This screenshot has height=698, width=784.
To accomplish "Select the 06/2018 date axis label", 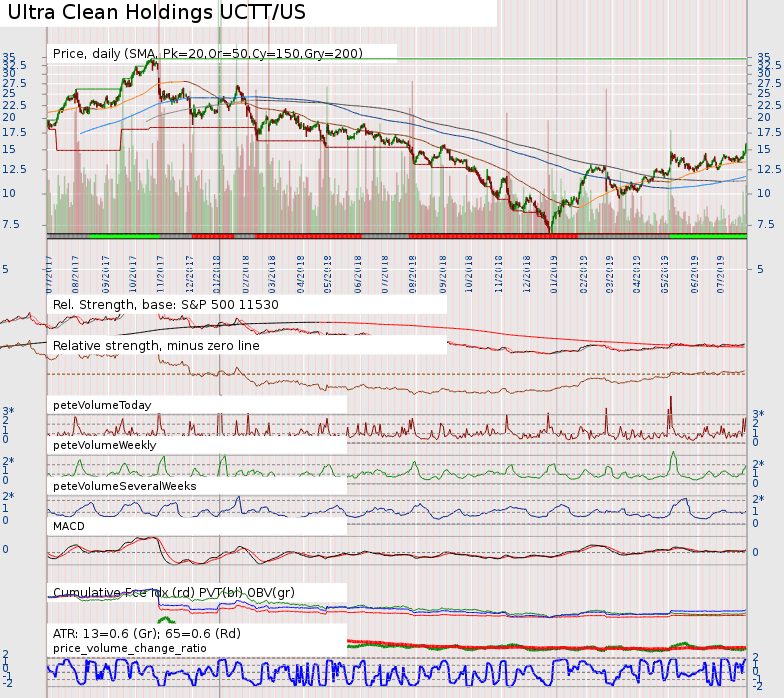I will [358, 274].
